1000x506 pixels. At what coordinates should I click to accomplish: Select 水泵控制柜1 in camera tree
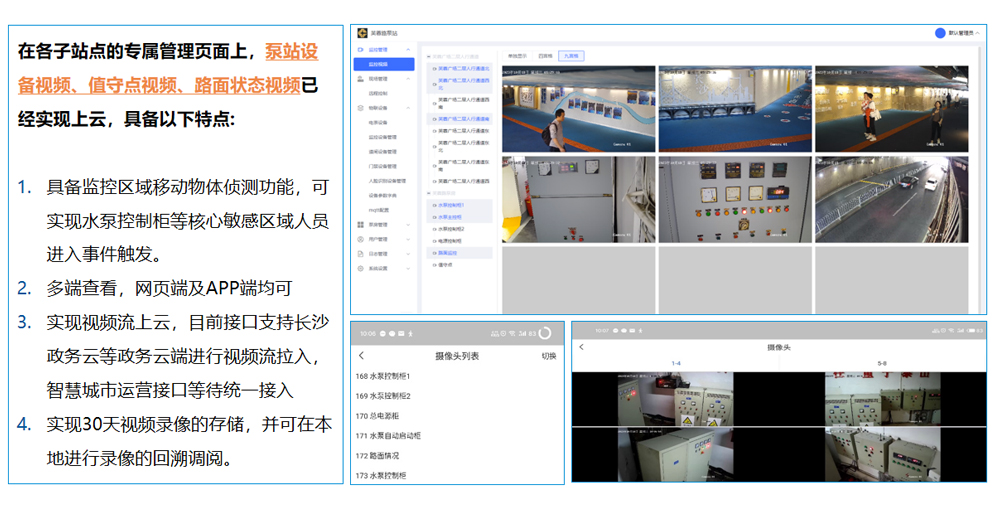(x=451, y=204)
